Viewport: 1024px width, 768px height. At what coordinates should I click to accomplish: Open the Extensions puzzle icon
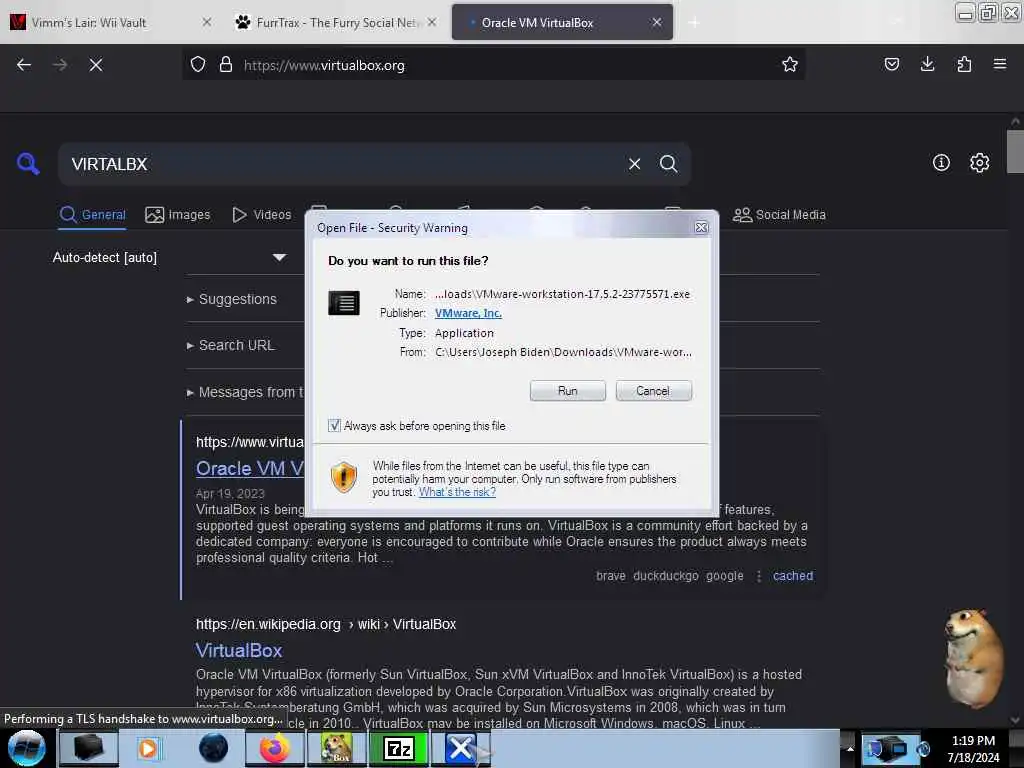(964, 64)
